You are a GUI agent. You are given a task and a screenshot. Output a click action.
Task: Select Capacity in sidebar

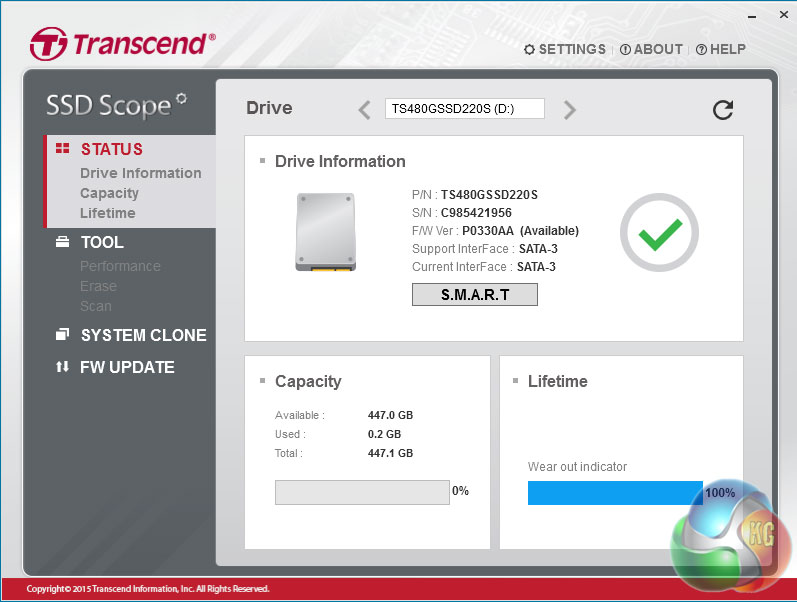109,193
